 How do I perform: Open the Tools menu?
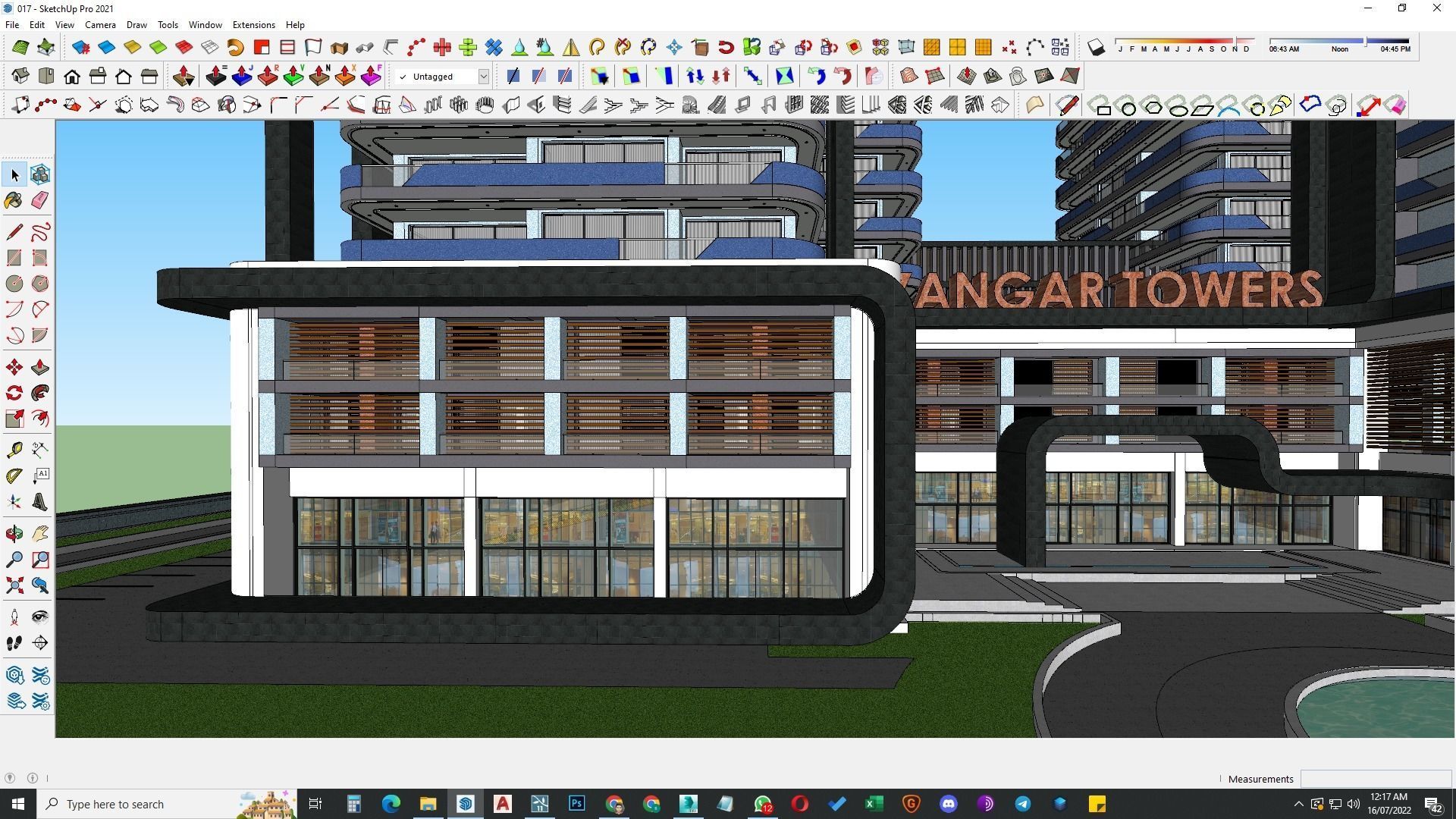pos(168,25)
